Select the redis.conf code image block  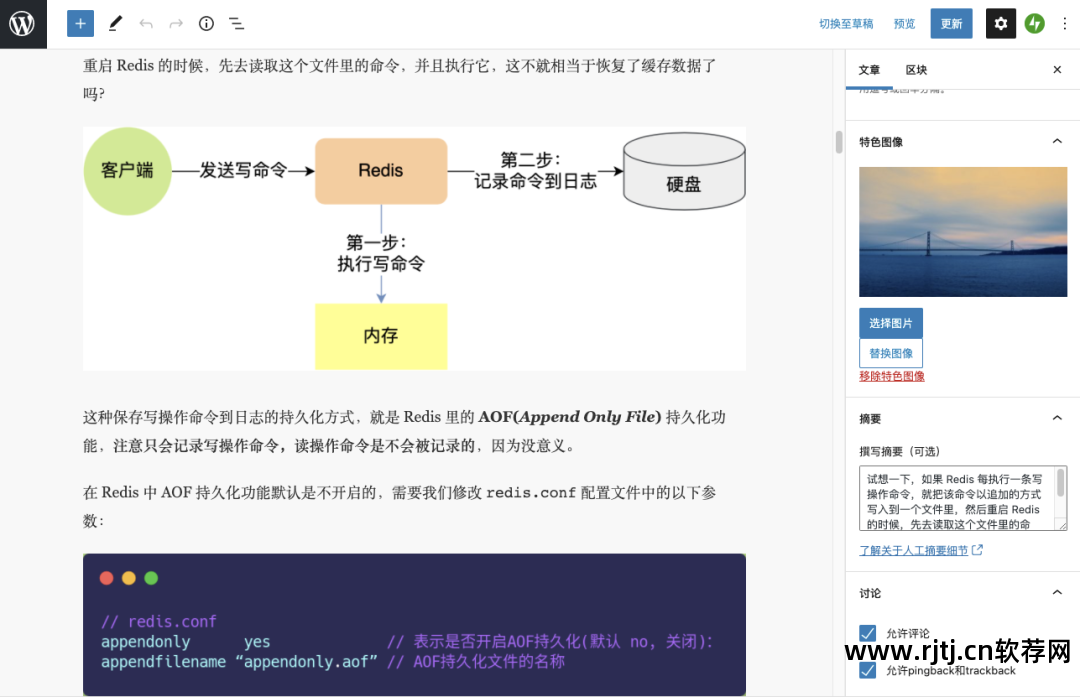coord(414,624)
